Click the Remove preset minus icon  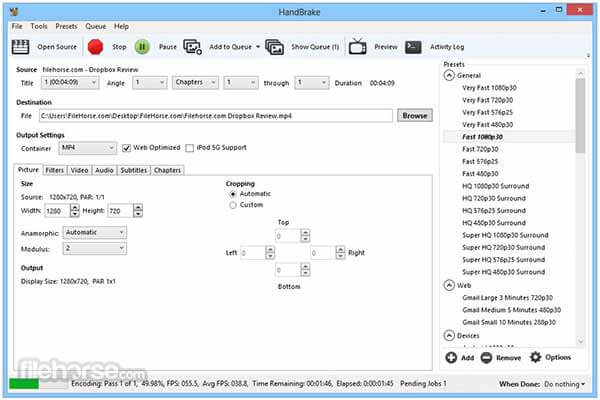[486, 358]
